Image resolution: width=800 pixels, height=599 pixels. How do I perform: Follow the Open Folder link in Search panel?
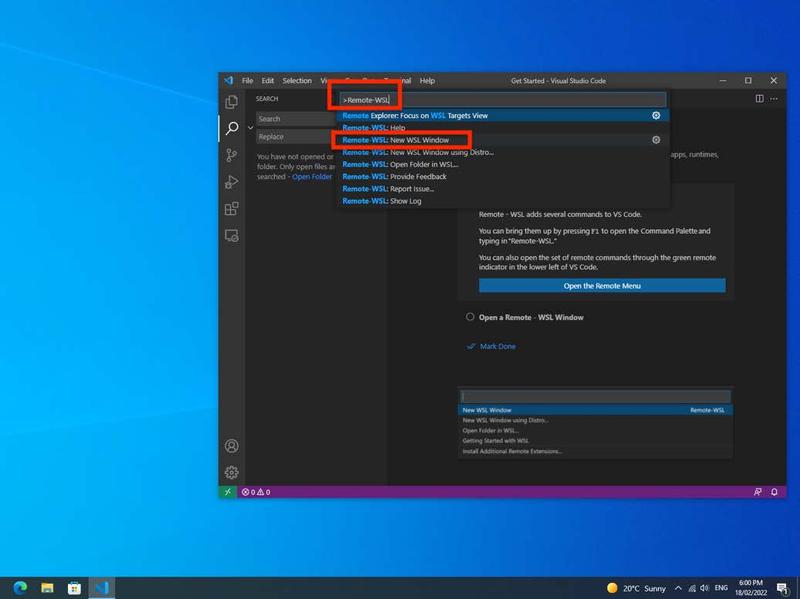pos(312,177)
